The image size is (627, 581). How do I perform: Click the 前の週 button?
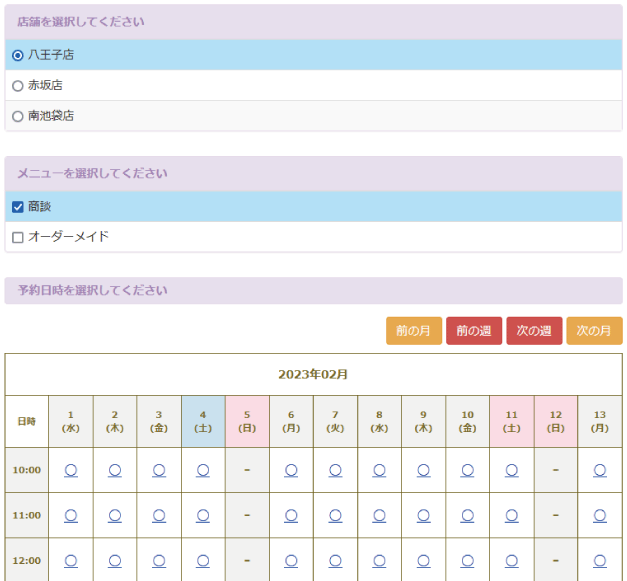[x=474, y=331]
